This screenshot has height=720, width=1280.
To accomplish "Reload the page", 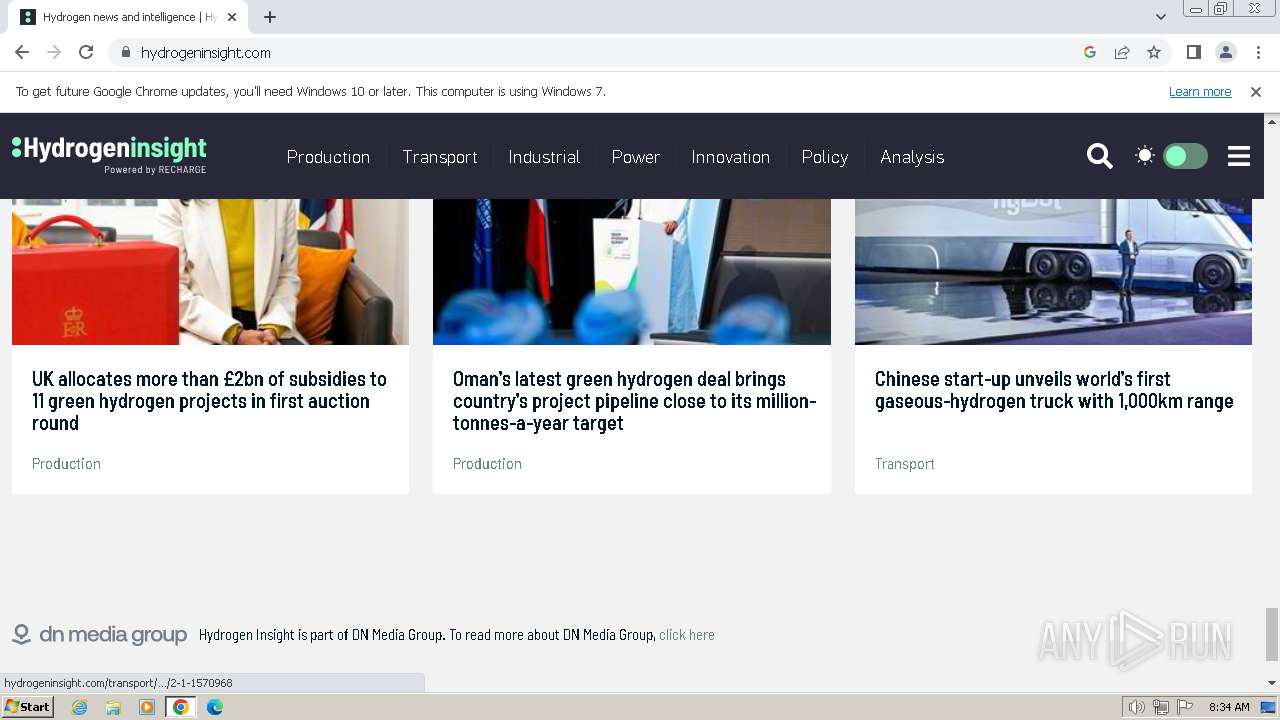I will coord(86,52).
